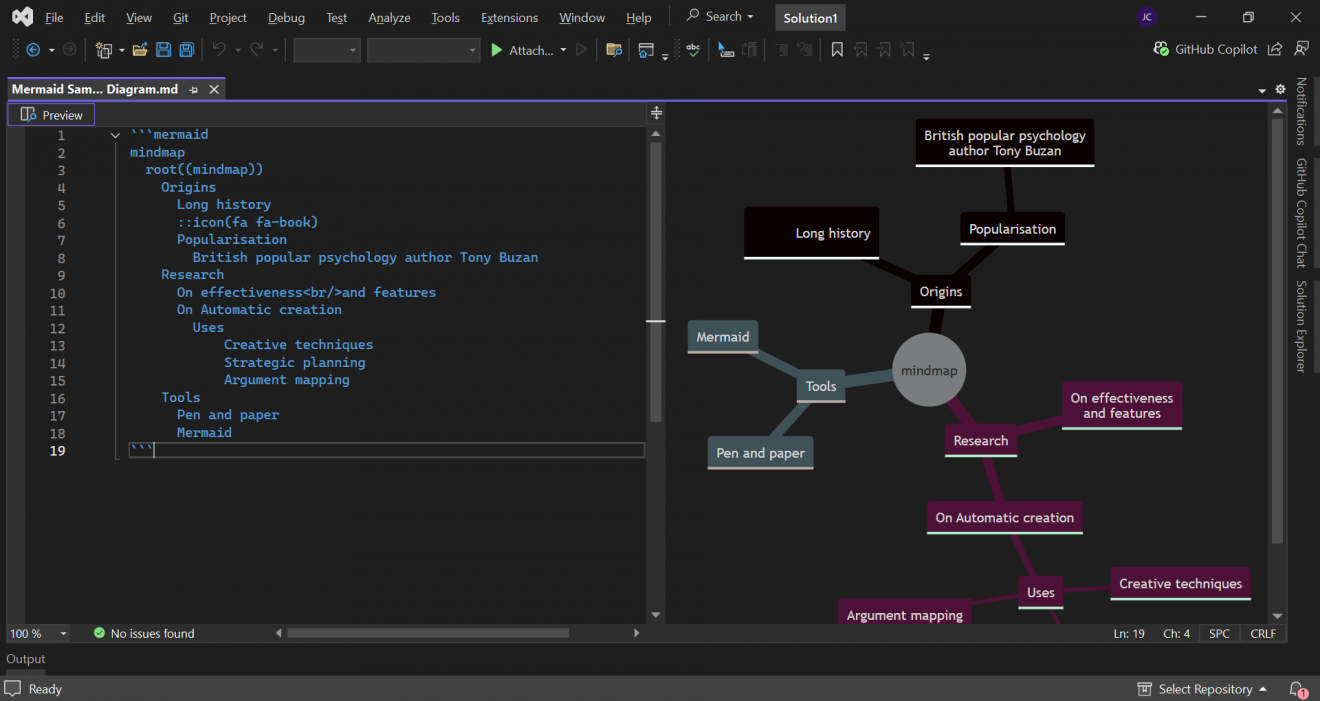Open the Find in Files folder icon

(x=614, y=50)
